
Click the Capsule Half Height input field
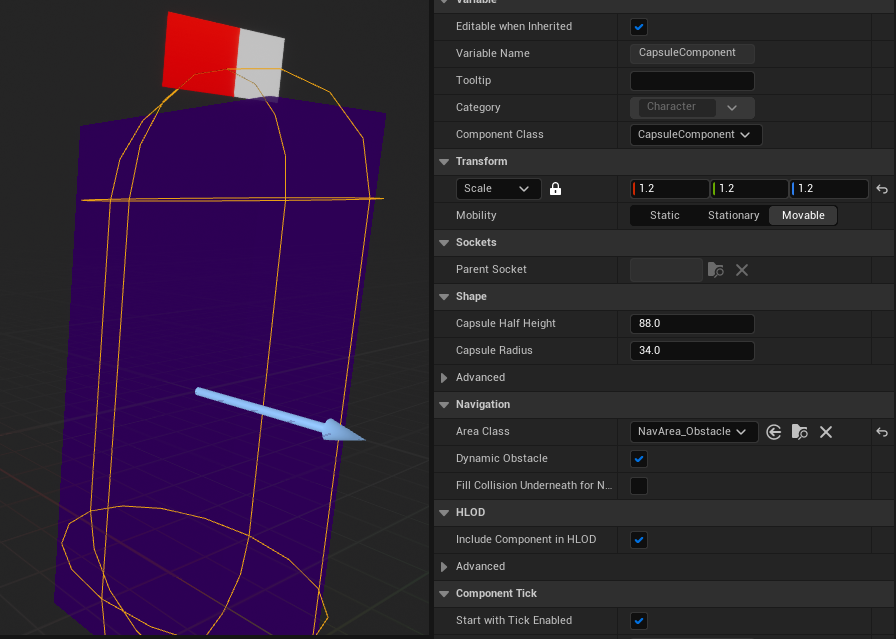pyautogui.click(x=692, y=324)
